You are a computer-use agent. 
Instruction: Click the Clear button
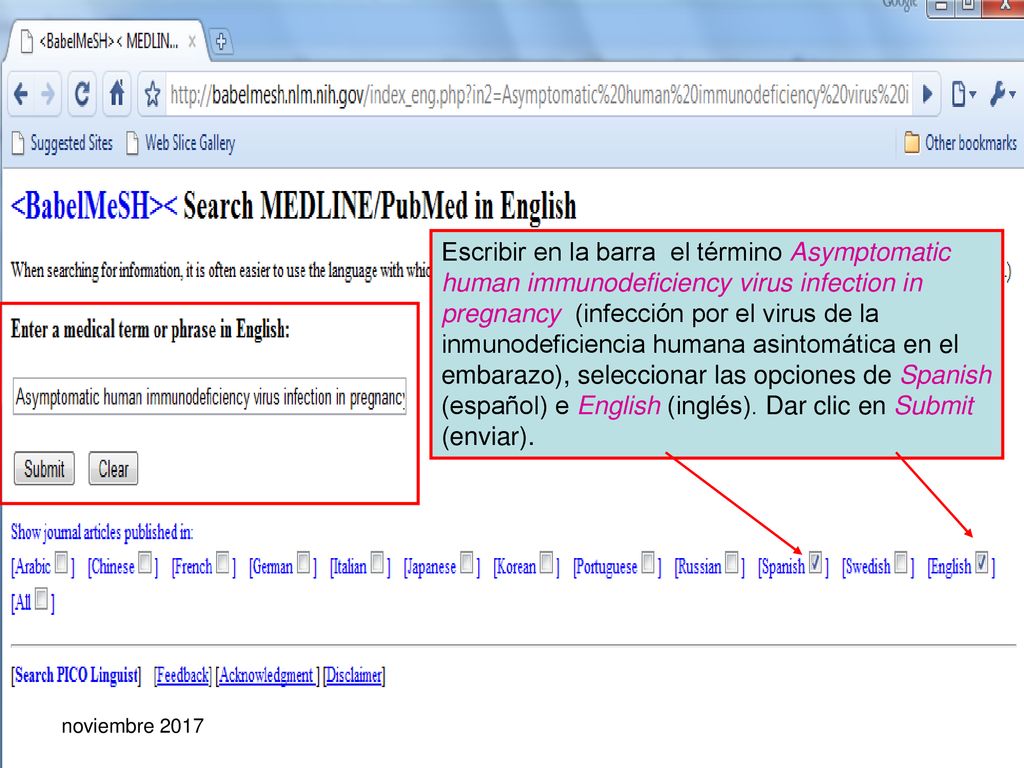point(113,468)
